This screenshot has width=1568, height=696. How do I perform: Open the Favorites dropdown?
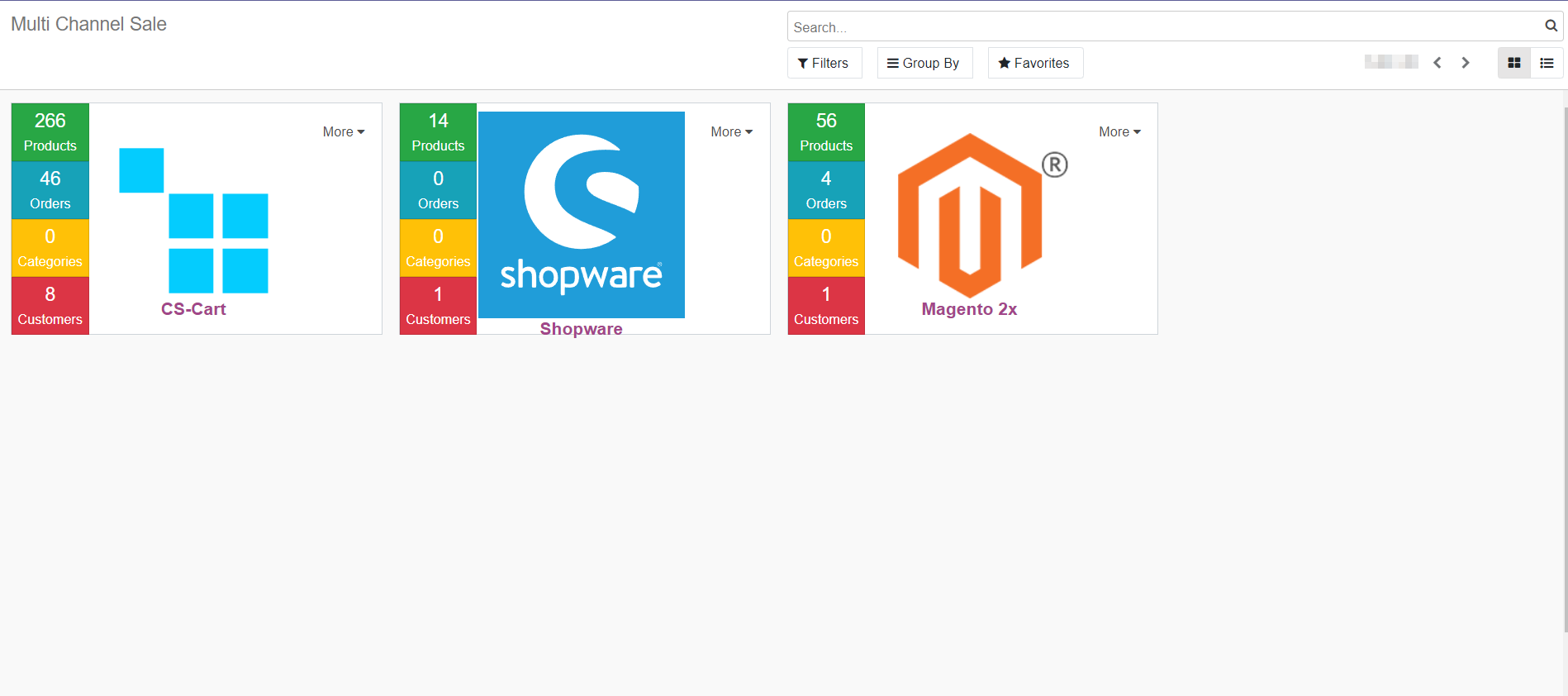tap(1034, 63)
